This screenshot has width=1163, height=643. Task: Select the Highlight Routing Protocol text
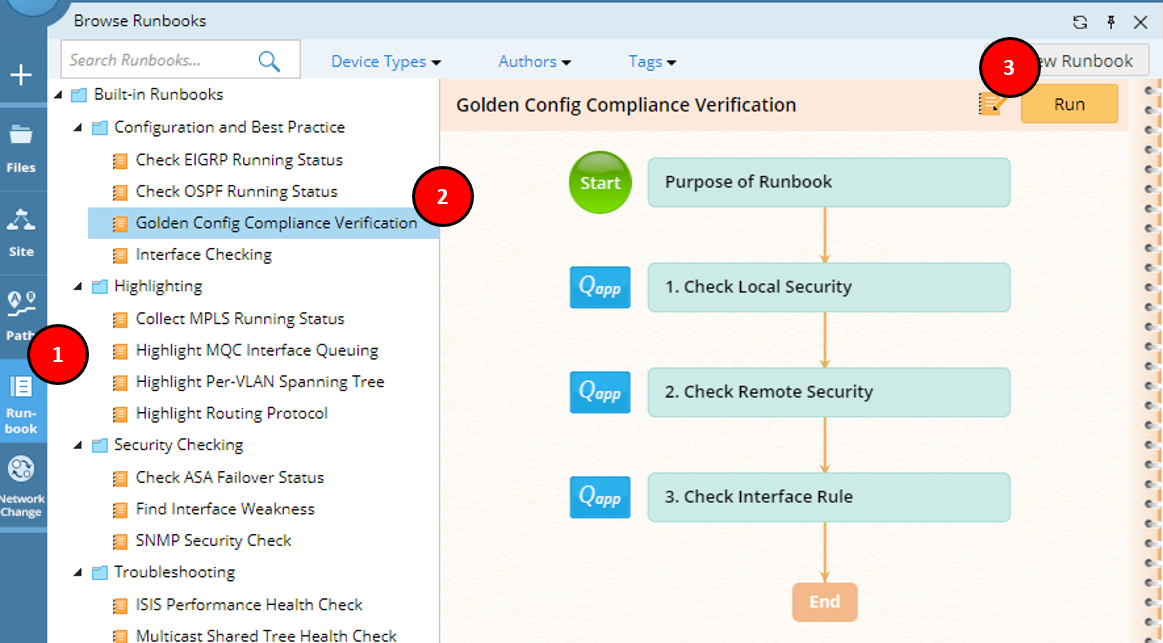(231, 413)
